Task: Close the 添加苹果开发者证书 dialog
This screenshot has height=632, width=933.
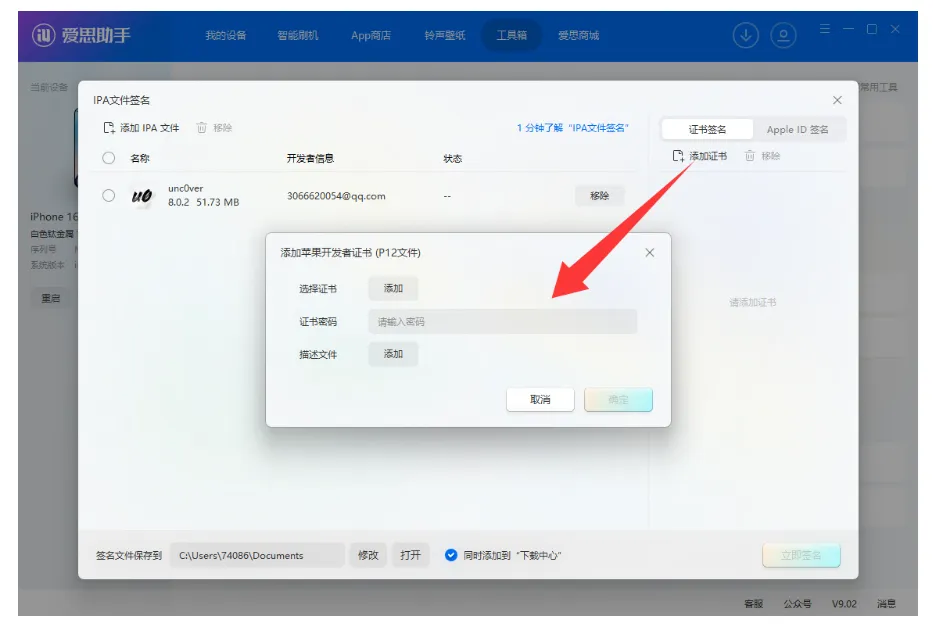Action: pyautogui.click(x=650, y=253)
